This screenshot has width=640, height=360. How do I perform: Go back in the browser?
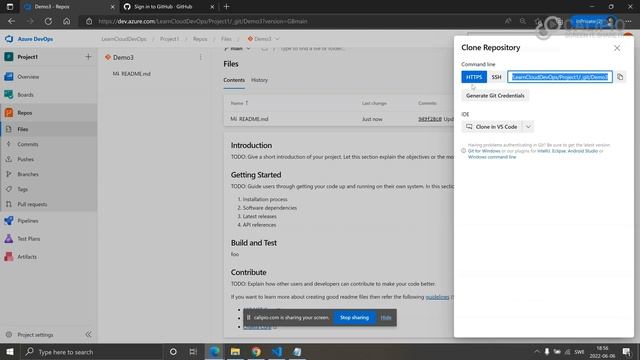tap(11, 21)
